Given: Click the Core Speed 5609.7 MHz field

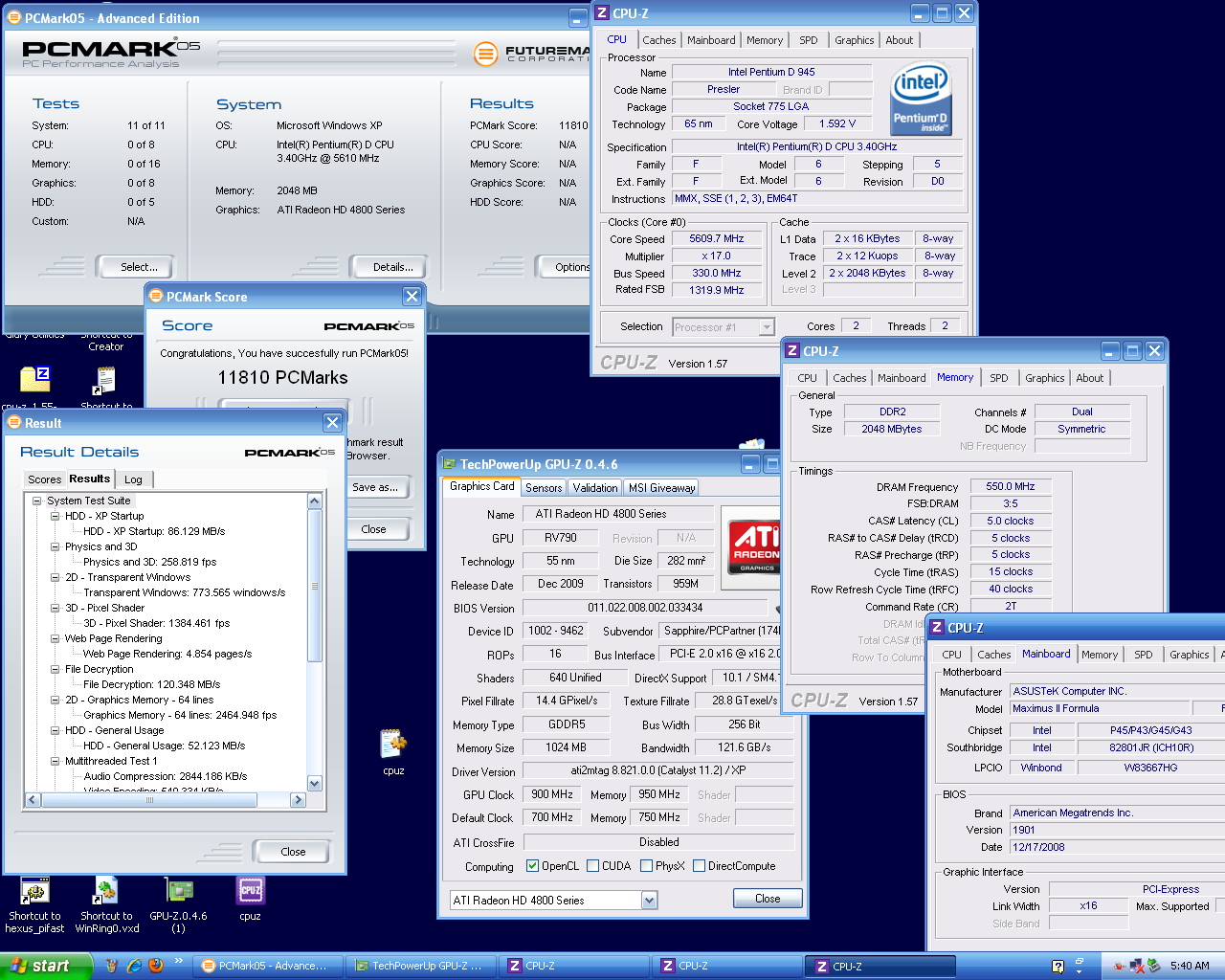Looking at the screenshot, I should click(x=716, y=239).
